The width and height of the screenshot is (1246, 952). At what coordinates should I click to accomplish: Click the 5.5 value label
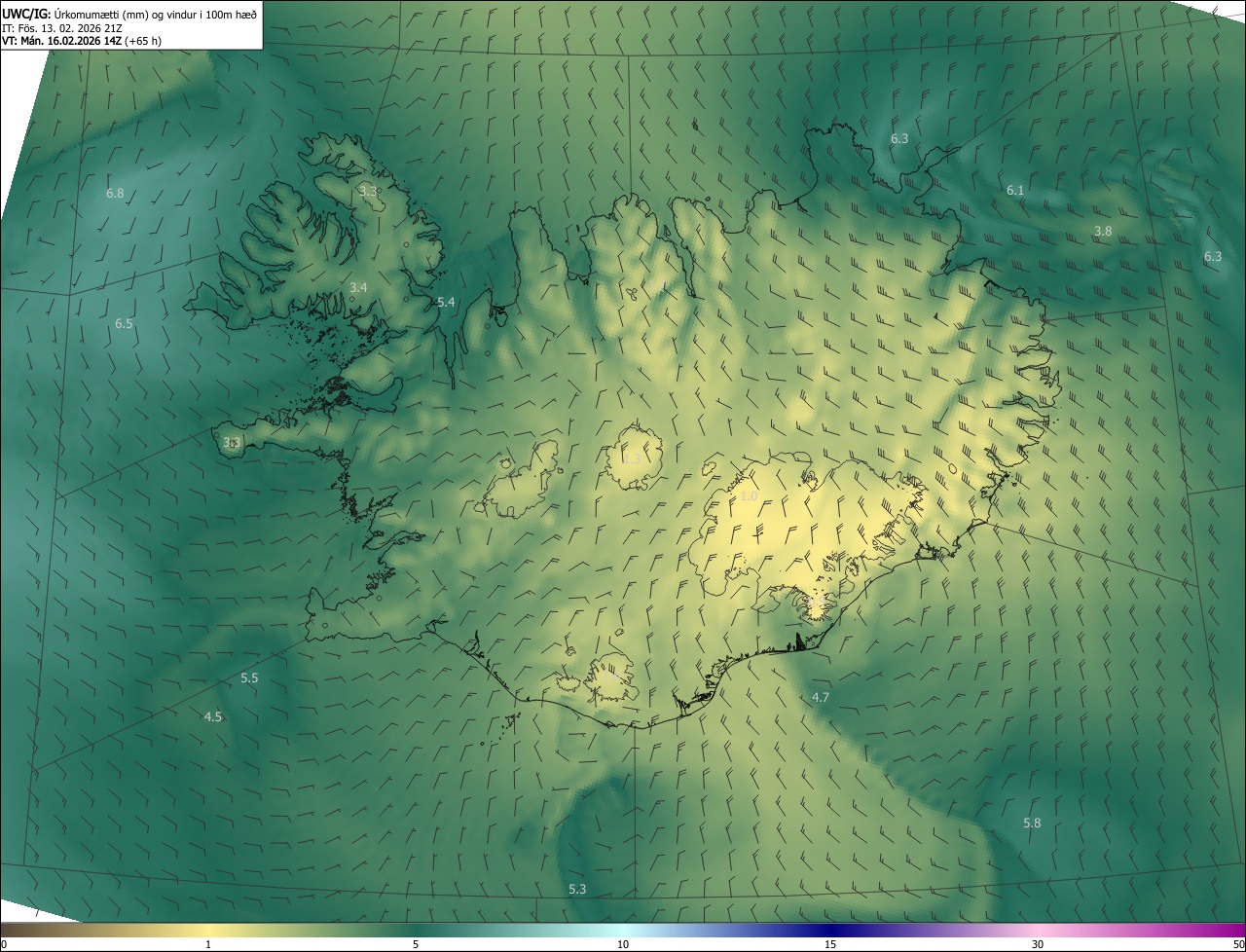(x=249, y=677)
